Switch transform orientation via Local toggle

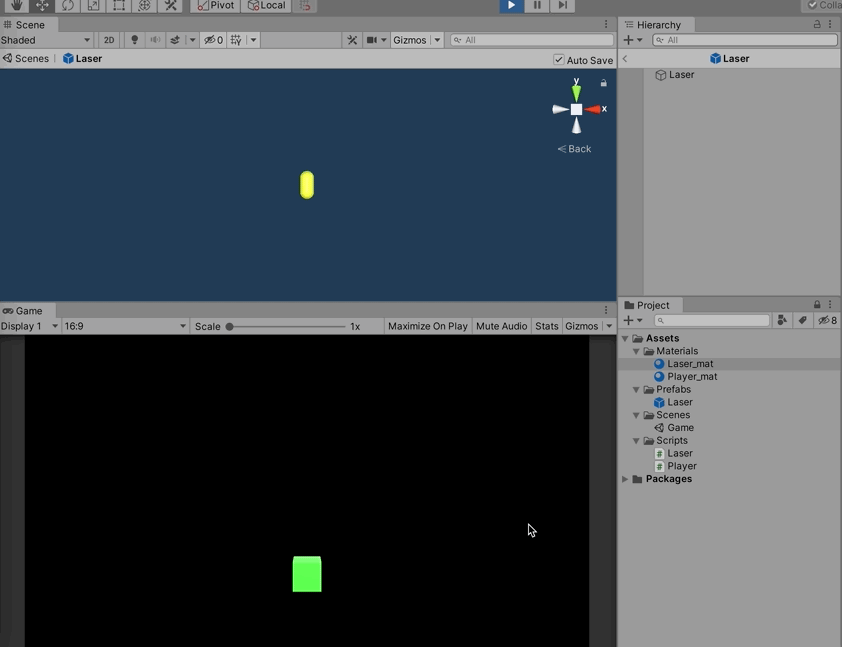tap(265, 5)
